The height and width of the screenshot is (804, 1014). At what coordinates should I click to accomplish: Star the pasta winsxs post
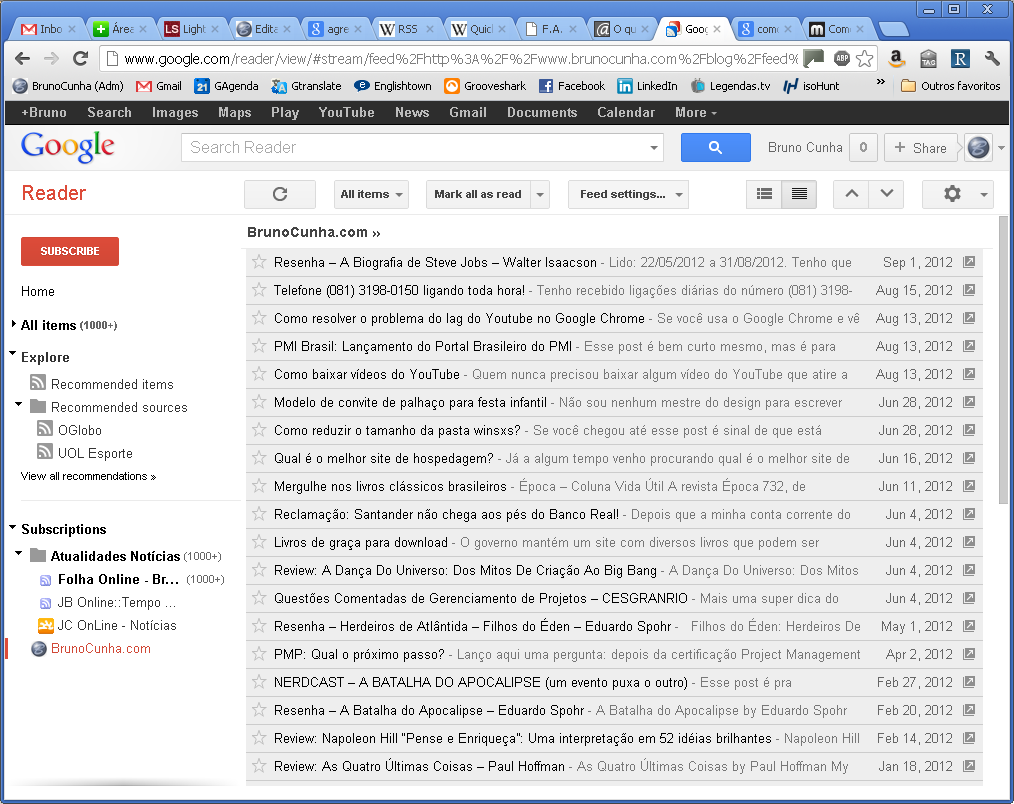259,430
